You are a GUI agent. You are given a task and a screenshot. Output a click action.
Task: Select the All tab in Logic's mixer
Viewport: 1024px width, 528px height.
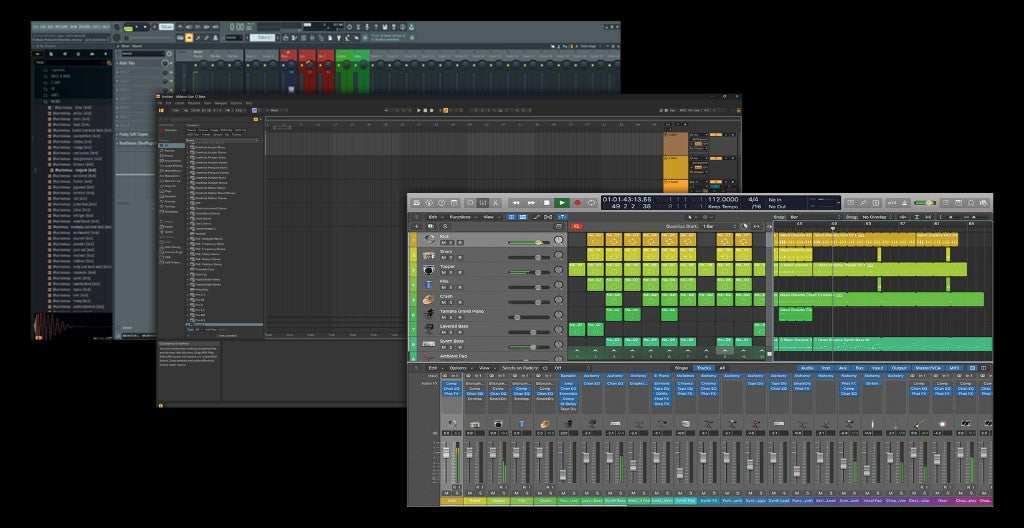[722, 368]
